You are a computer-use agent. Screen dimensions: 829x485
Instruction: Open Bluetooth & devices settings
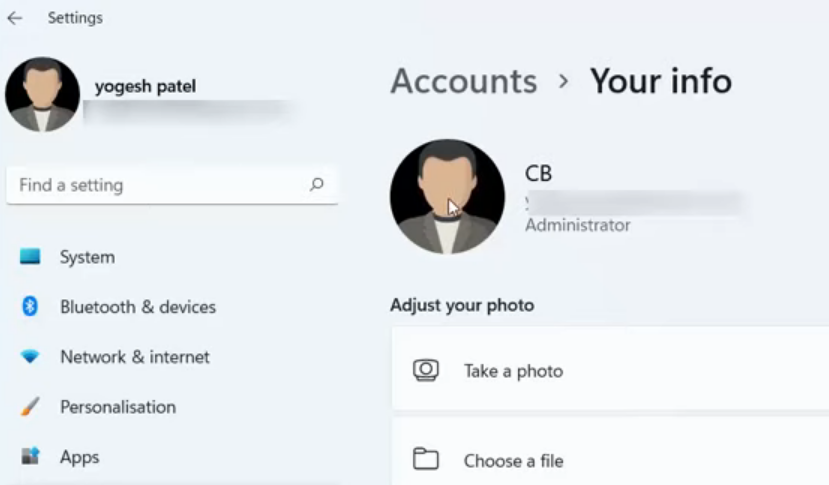pos(137,307)
